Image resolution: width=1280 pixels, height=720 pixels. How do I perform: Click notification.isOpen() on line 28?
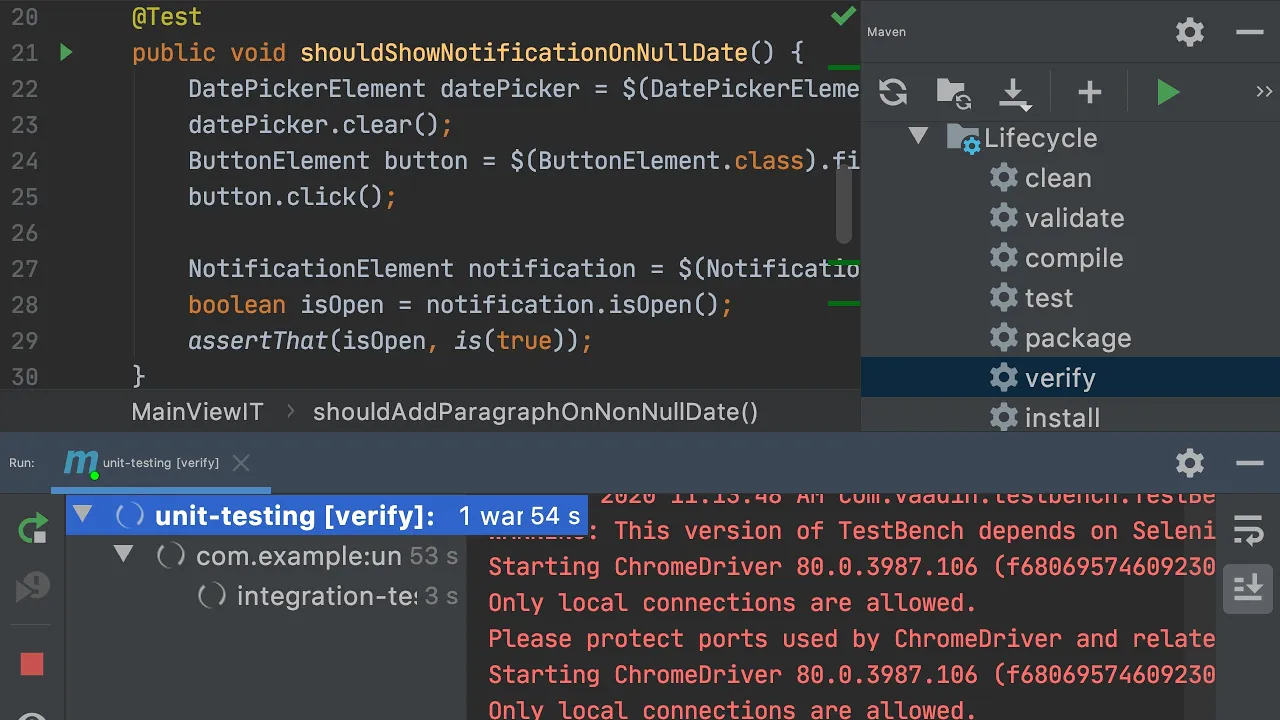[x=572, y=305]
